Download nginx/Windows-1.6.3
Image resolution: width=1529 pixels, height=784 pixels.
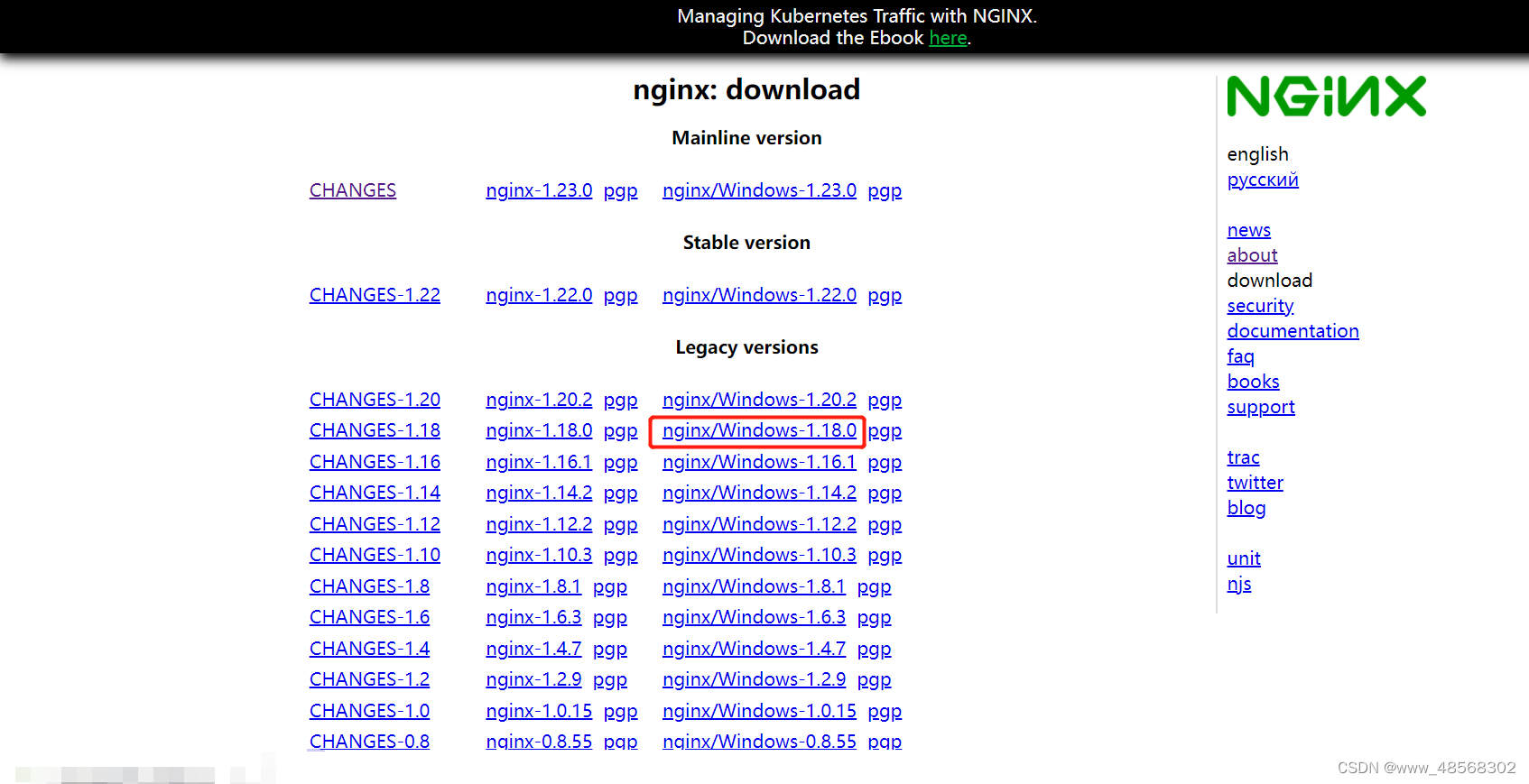point(754,617)
